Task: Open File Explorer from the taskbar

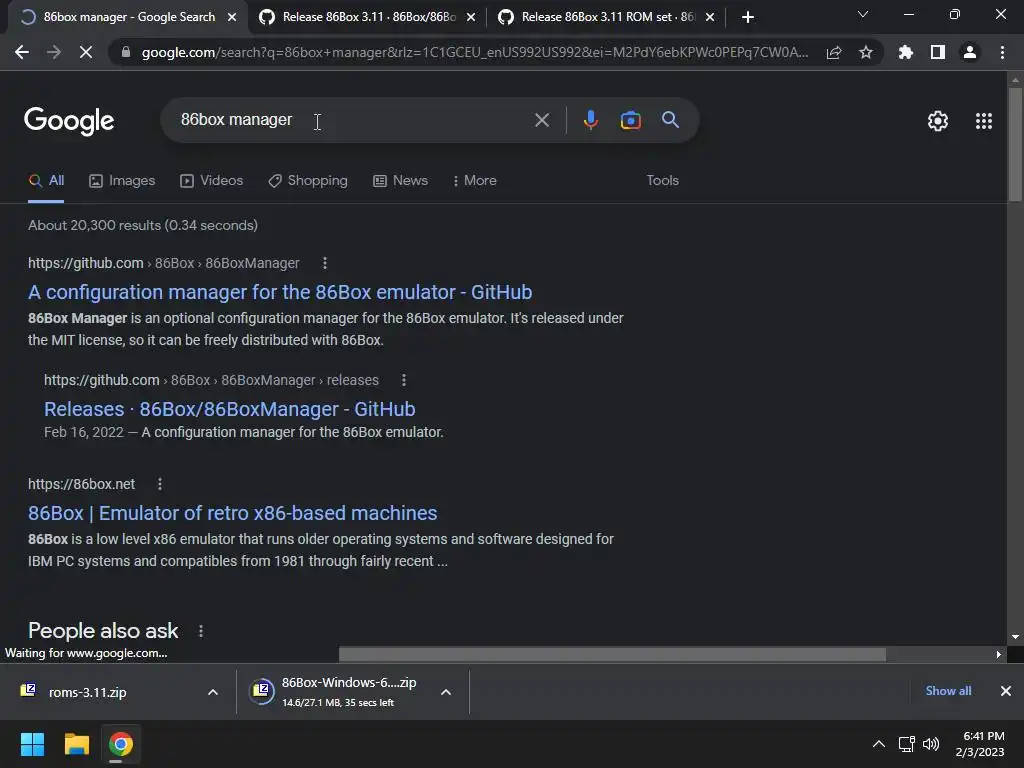Action: [x=76, y=744]
